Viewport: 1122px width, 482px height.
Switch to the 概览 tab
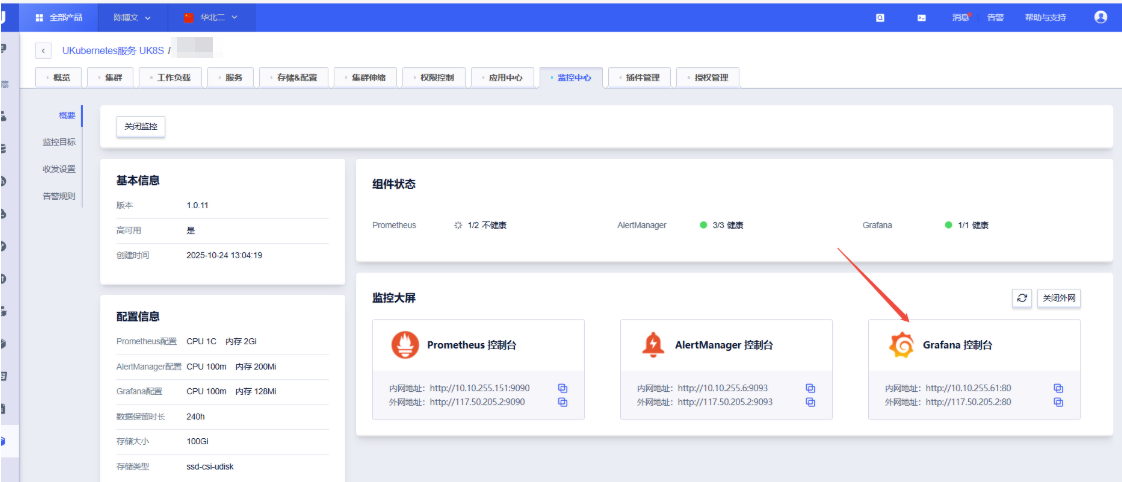59,77
